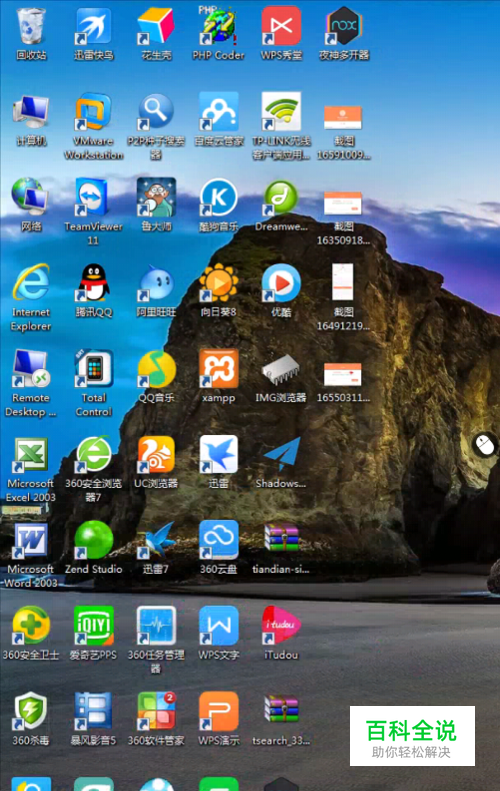
Task: Open 360安全浏览器7 shortcut
Action: pyautogui.click(x=93, y=454)
